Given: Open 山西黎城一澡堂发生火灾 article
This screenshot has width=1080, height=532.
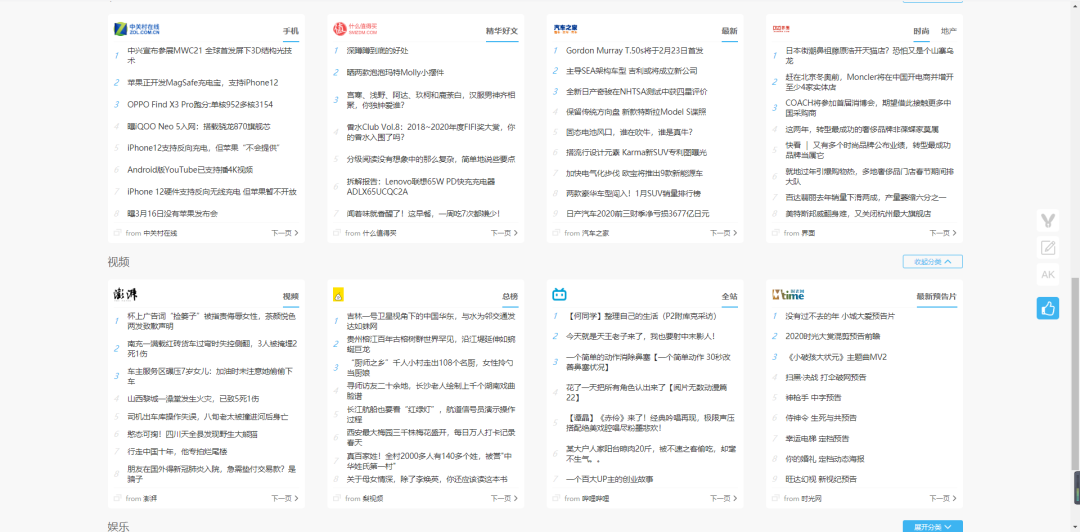Looking at the screenshot, I should click(x=193, y=398).
